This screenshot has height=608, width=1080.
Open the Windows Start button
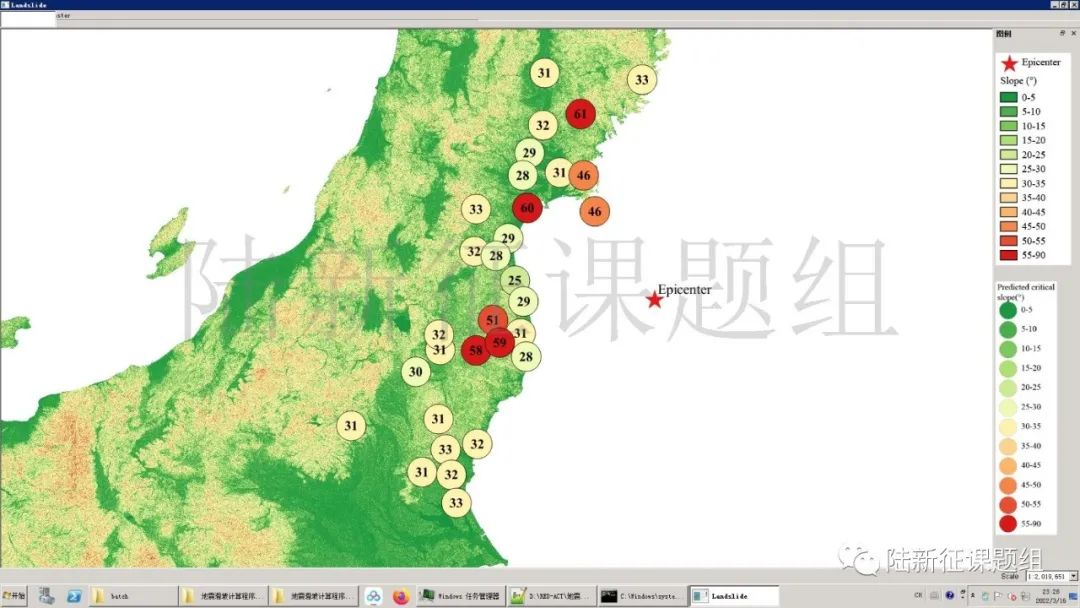pos(14,596)
